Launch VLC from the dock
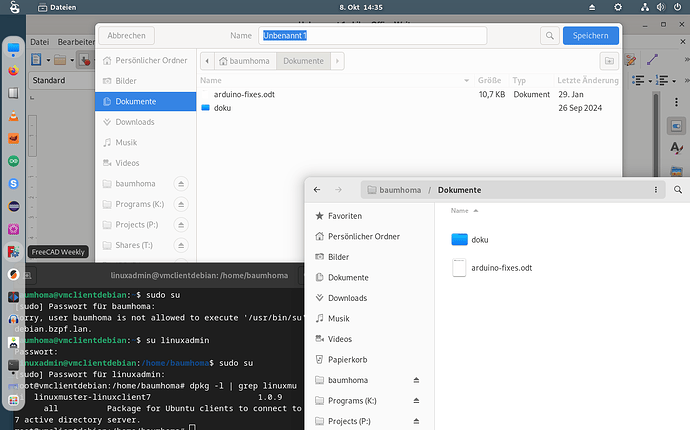The width and height of the screenshot is (690, 430). coord(13,116)
